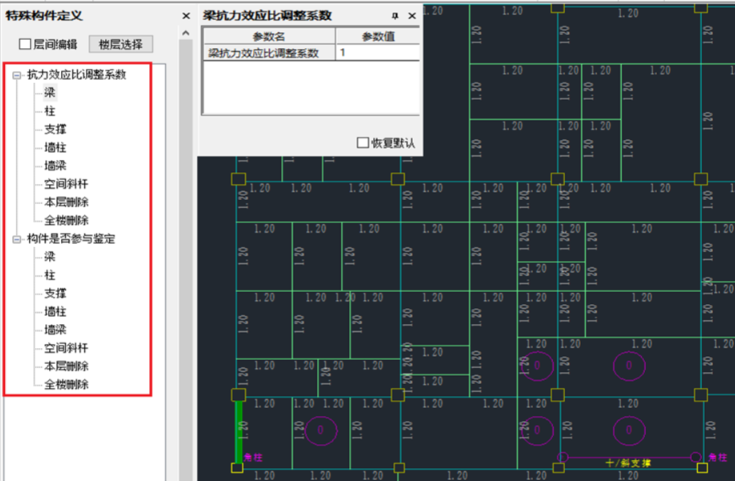Enable the 层间编辑 checkbox
The height and width of the screenshot is (481, 735).
pyautogui.click(x=26, y=45)
